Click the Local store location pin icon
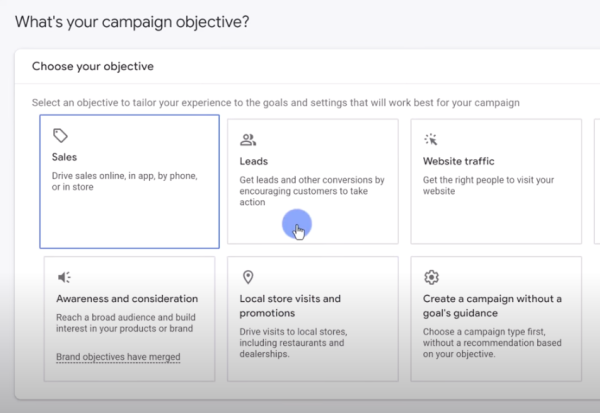 248,277
